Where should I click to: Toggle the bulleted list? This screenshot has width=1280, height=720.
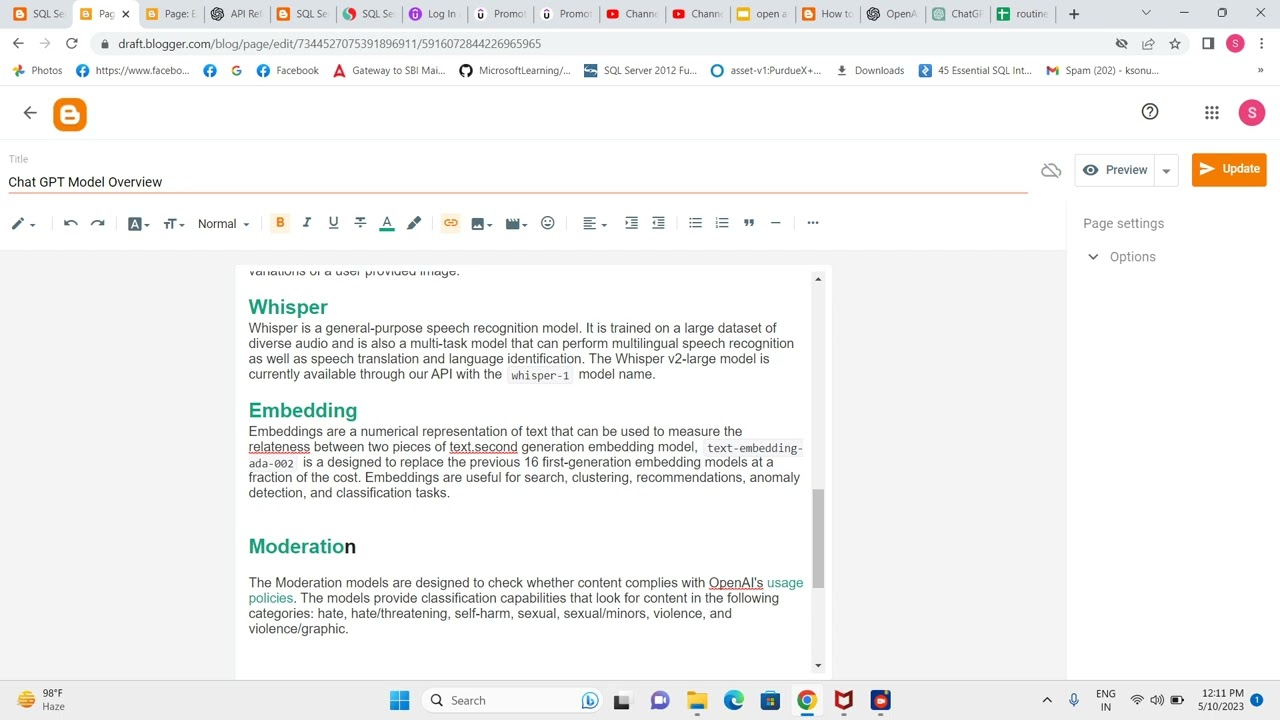[x=695, y=223]
